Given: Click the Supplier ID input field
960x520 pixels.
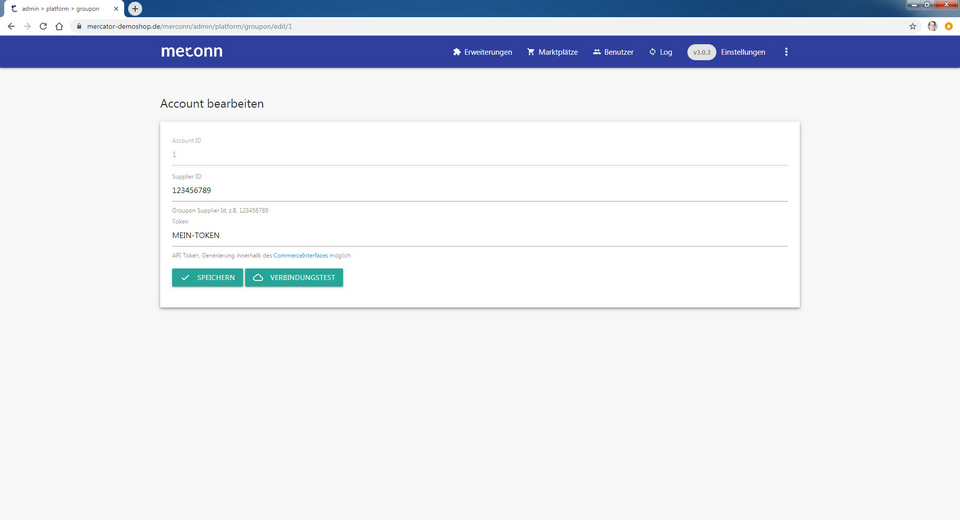Looking at the screenshot, I should point(479,190).
